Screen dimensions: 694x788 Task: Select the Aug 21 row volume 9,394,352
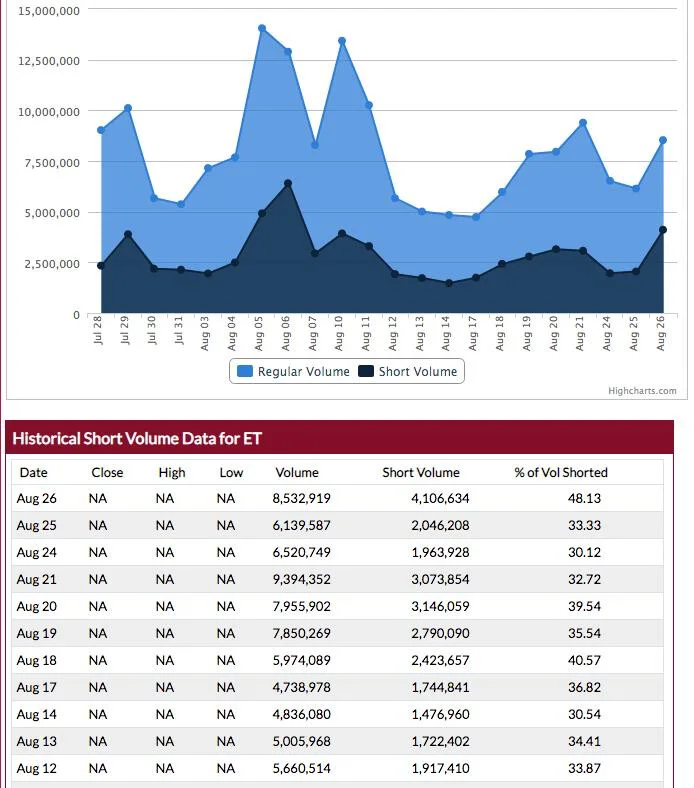[x=302, y=579]
